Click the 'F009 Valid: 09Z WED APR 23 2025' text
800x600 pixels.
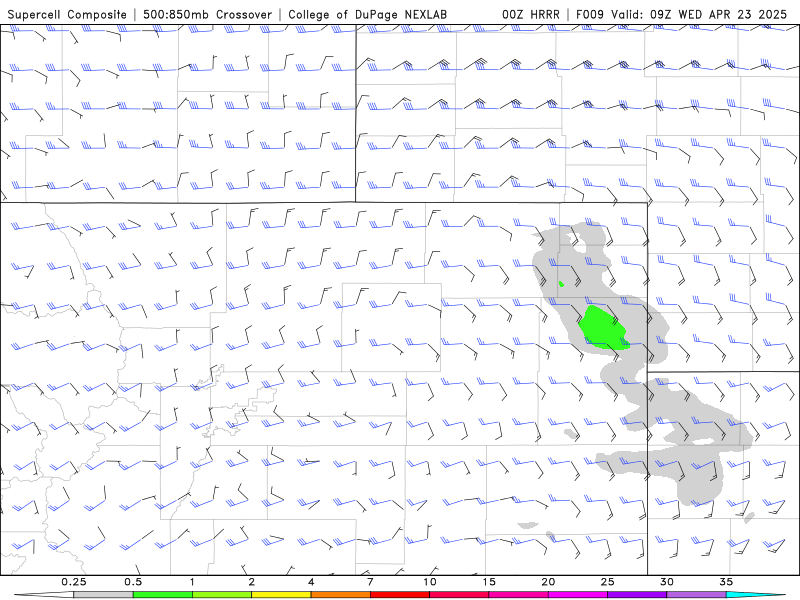tap(681, 14)
